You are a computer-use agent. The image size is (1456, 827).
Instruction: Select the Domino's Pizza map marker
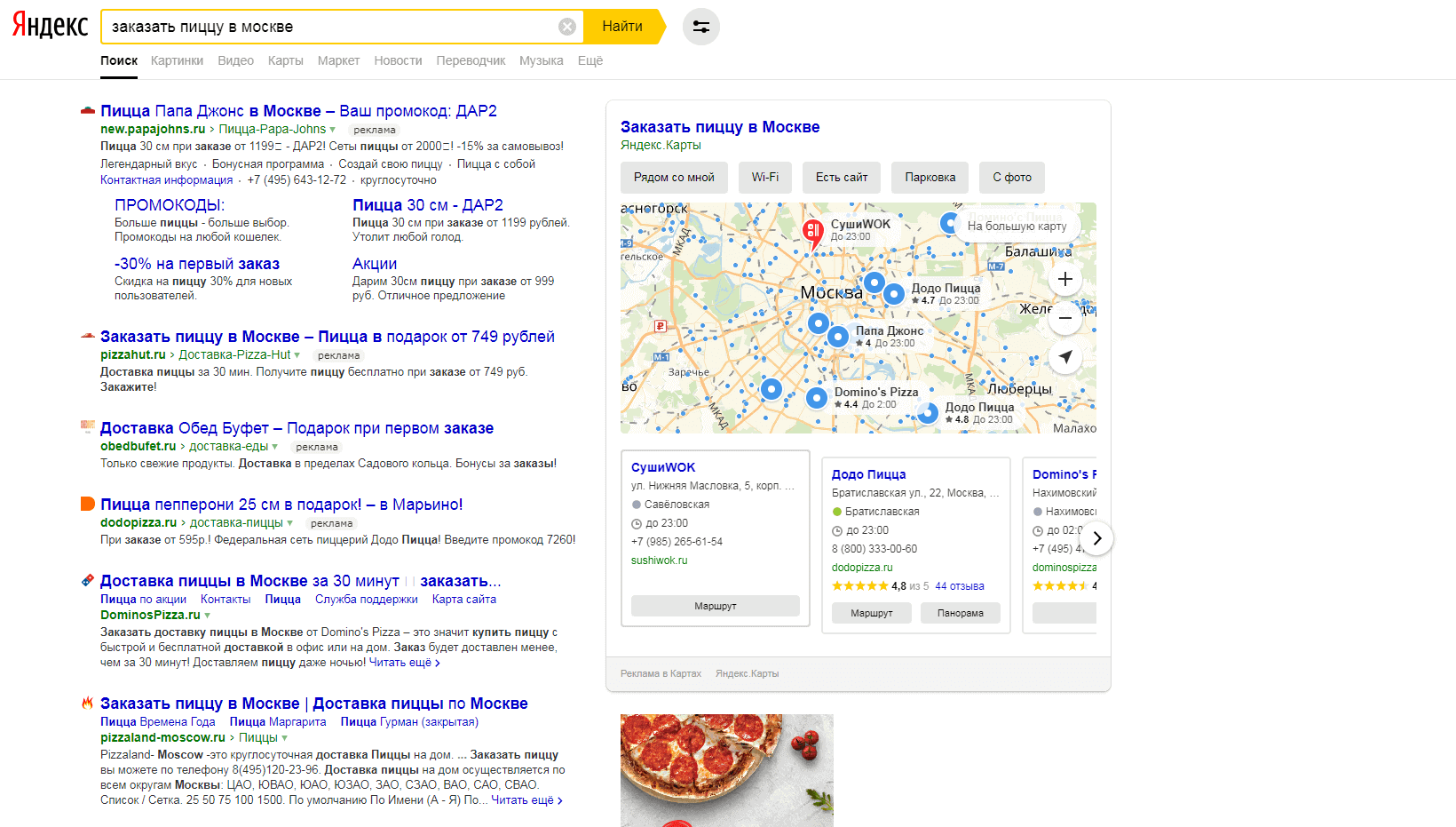817,398
